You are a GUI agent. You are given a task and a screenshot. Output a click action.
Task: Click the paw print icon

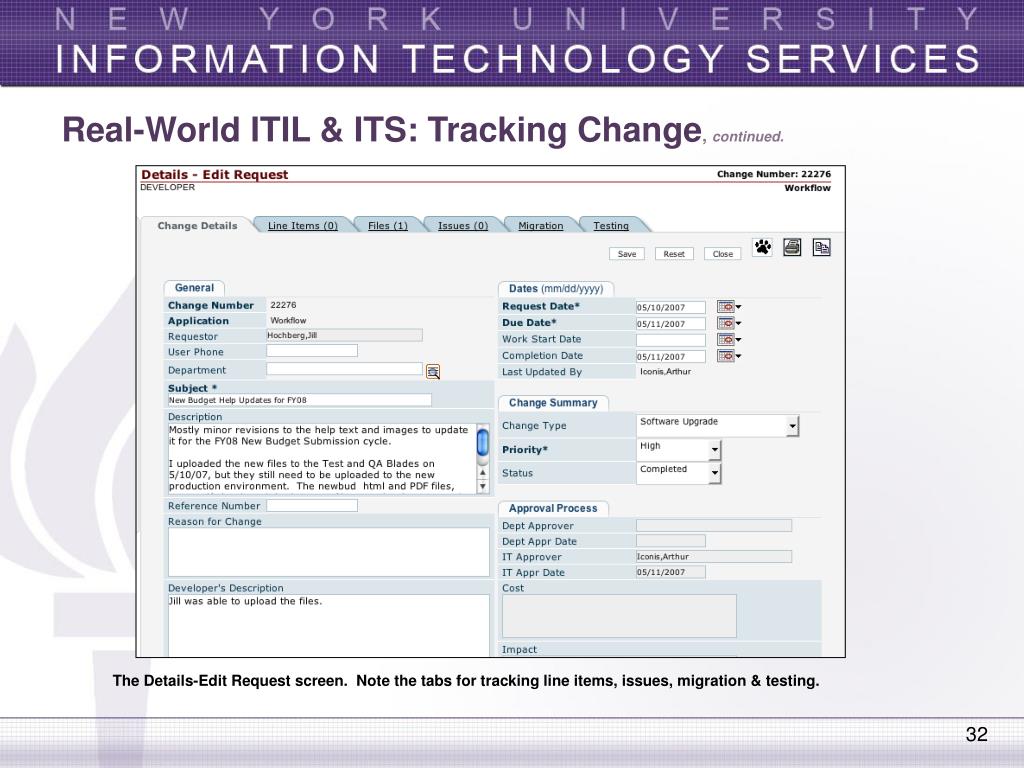[x=762, y=248]
